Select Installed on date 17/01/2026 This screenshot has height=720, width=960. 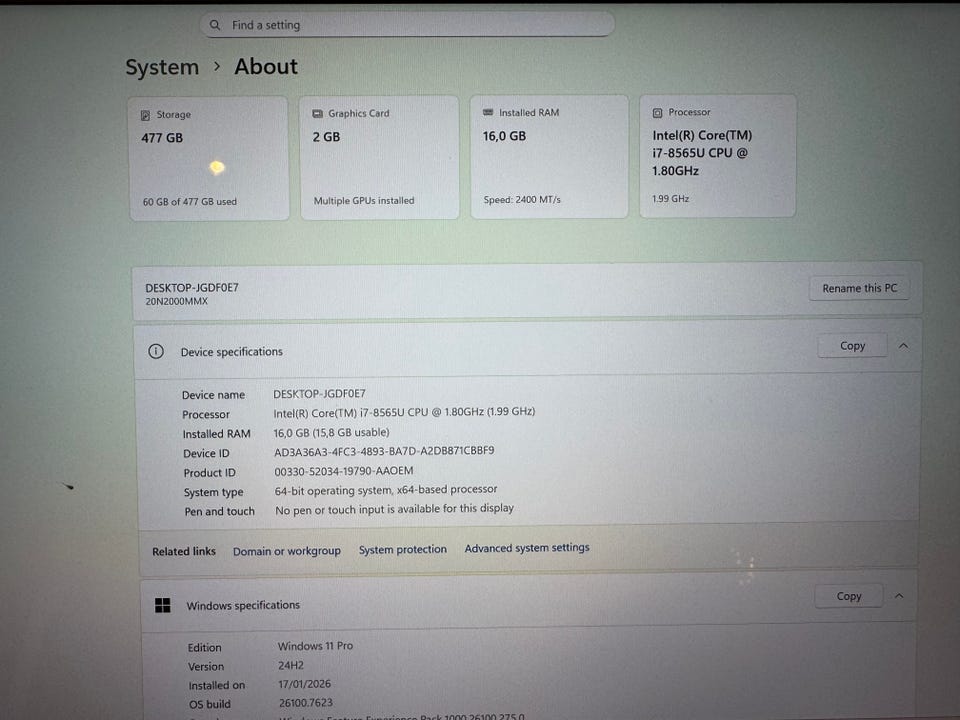(304, 684)
